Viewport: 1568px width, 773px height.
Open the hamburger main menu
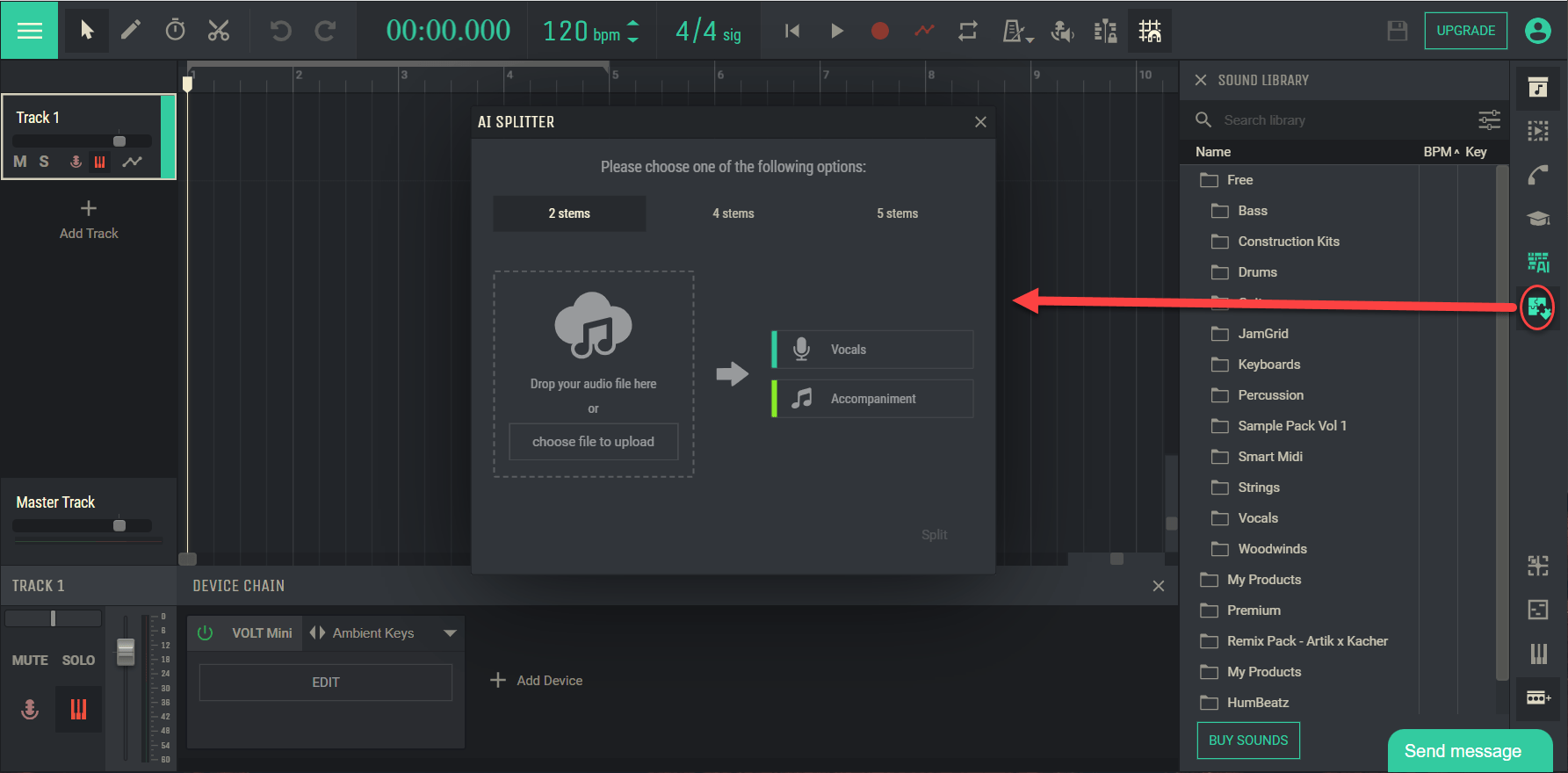click(x=30, y=31)
